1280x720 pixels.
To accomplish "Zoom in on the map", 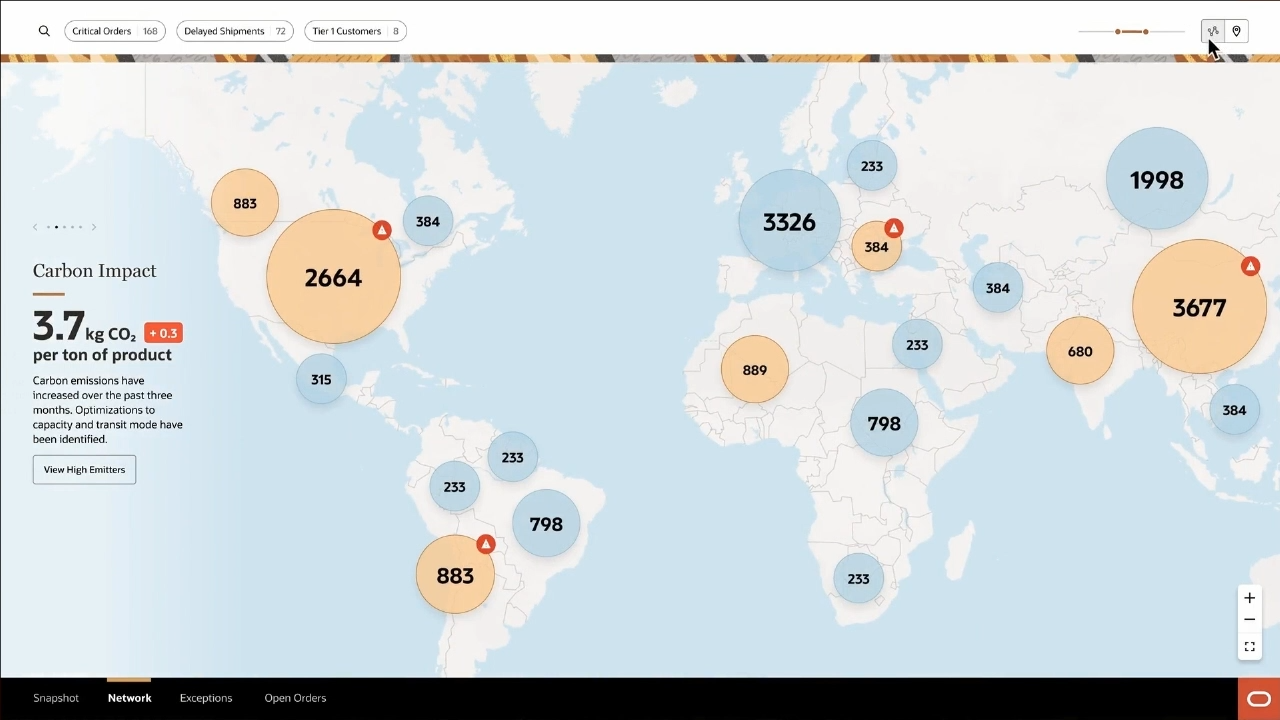I will 1249,598.
